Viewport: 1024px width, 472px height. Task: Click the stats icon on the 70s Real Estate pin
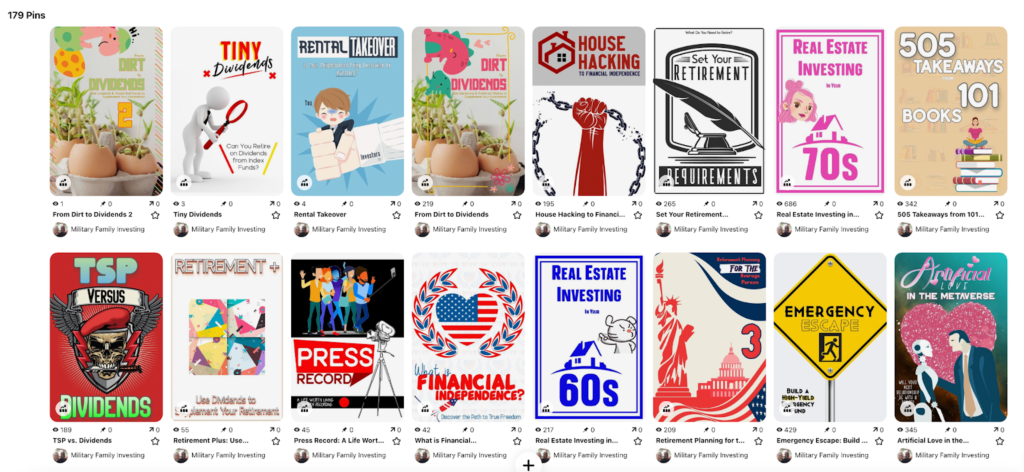tap(786, 183)
